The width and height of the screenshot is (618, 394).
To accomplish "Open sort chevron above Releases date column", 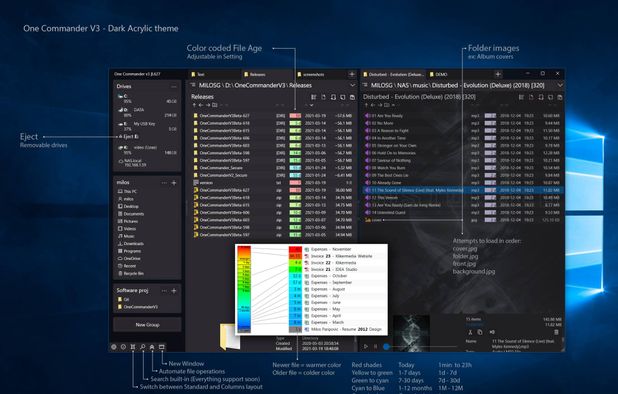I will (x=311, y=105).
